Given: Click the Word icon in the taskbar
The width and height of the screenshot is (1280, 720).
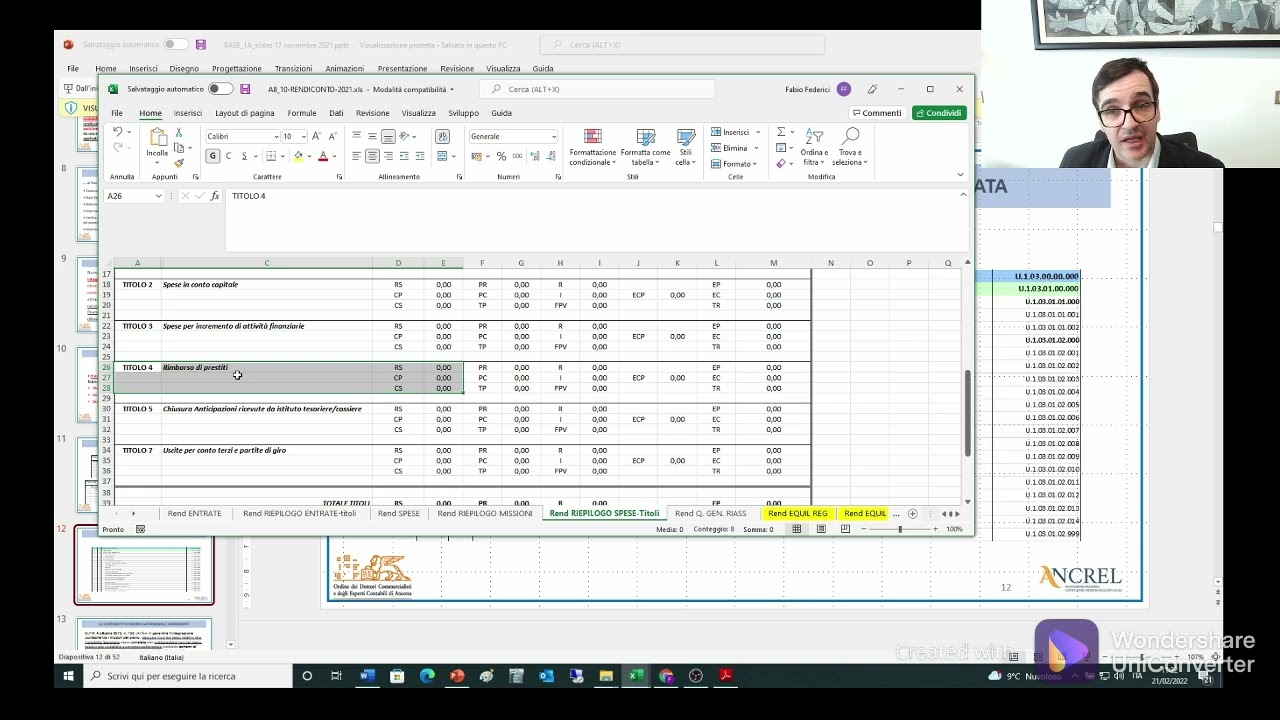Looking at the screenshot, I should (x=366, y=676).
